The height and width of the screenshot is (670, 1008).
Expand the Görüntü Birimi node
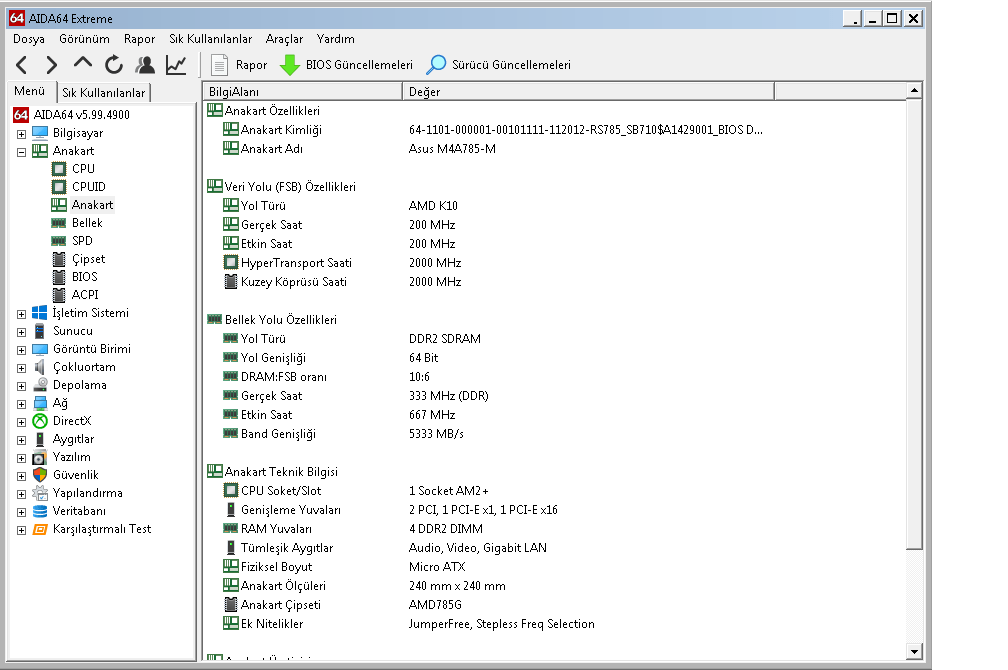click(21, 350)
